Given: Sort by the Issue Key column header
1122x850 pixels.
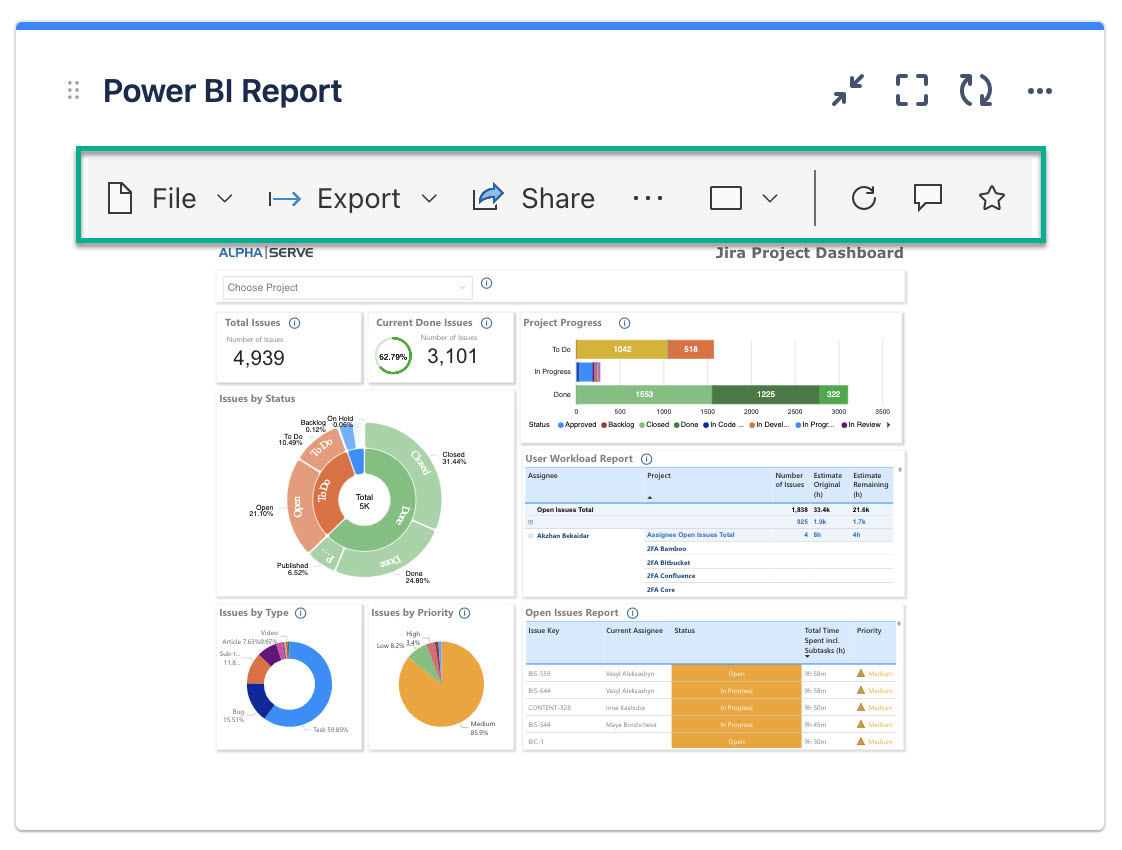Looking at the screenshot, I should click(x=546, y=631).
